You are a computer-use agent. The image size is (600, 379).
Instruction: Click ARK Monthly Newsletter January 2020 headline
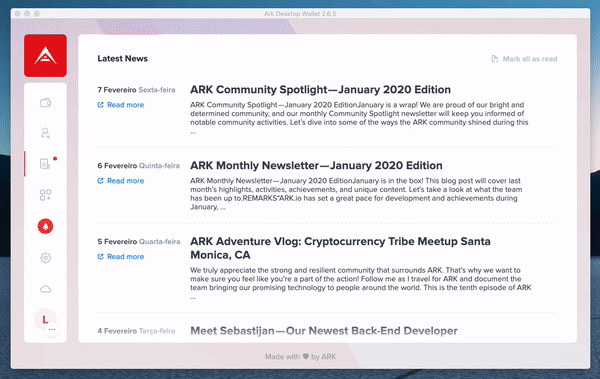[316, 165]
